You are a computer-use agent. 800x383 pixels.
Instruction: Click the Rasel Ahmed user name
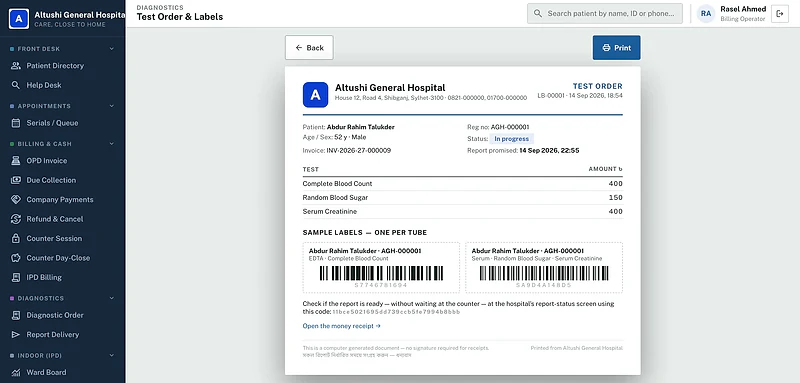tap(743, 9)
